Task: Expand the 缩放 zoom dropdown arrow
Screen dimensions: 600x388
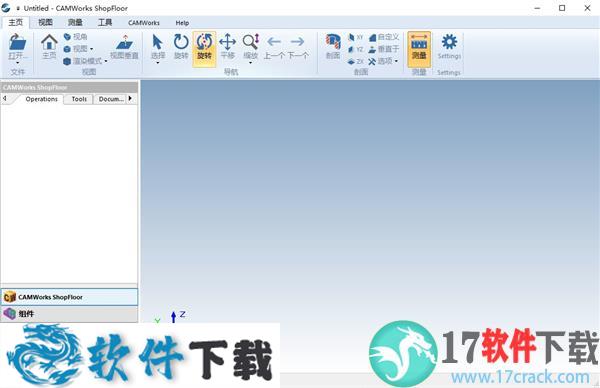Action: pos(251,63)
